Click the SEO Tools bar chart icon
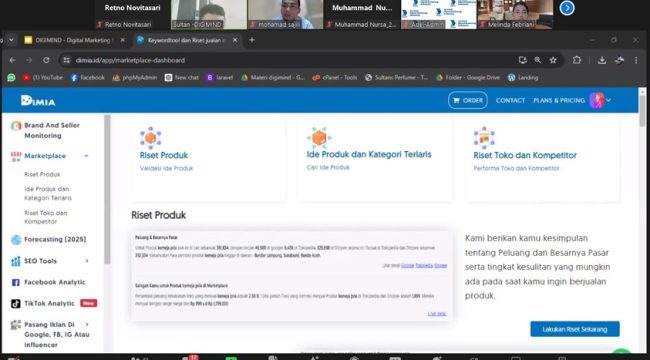The image size is (650, 360). [x=16, y=261]
